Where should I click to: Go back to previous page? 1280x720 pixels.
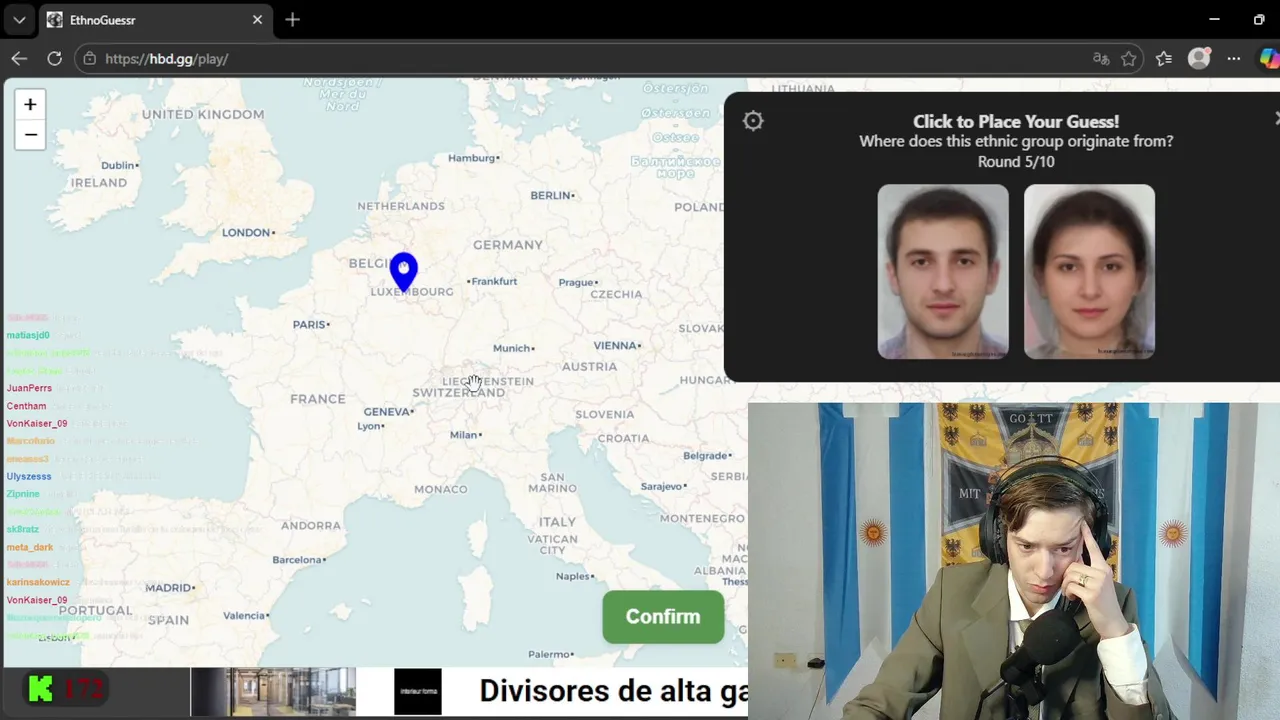(19, 59)
